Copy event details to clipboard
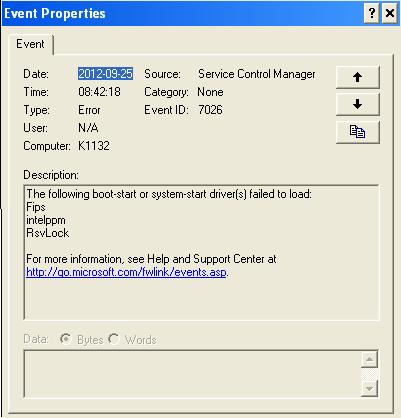This screenshot has width=401, height=418. pyautogui.click(x=357, y=132)
